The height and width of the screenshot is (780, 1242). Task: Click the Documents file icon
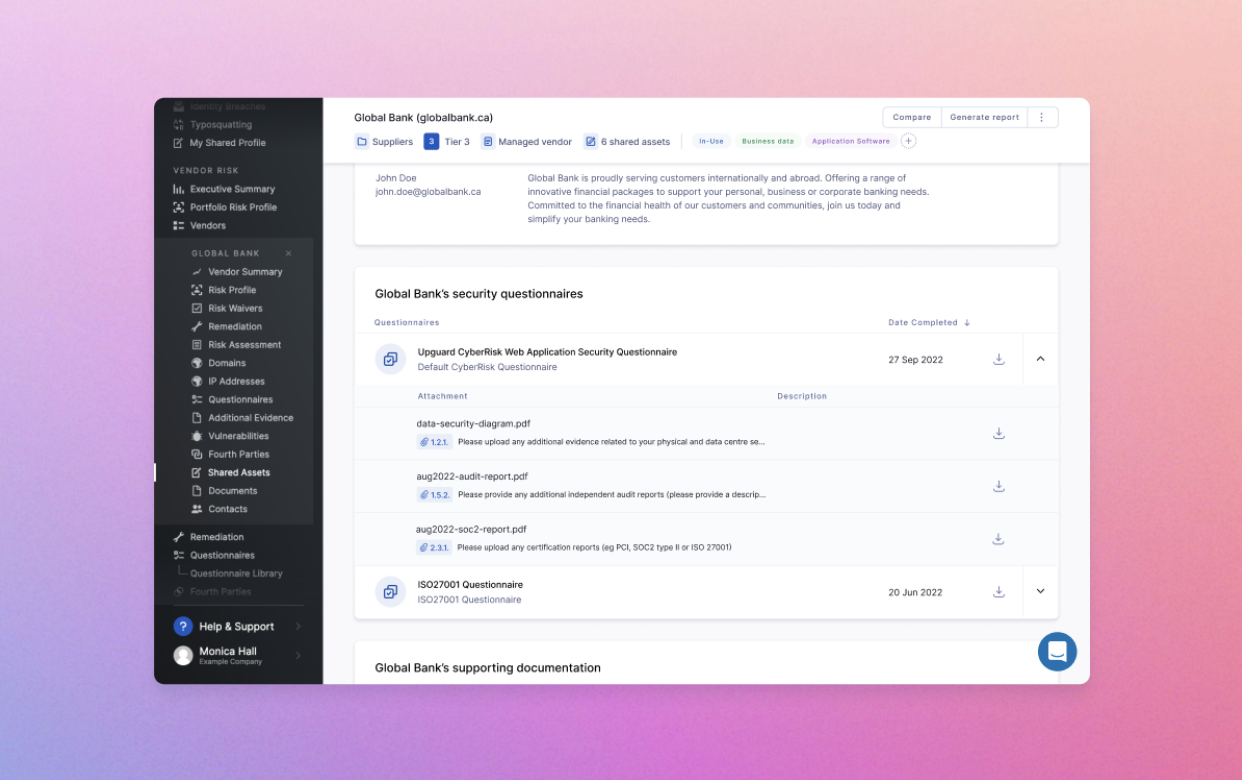click(x=197, y=491)
